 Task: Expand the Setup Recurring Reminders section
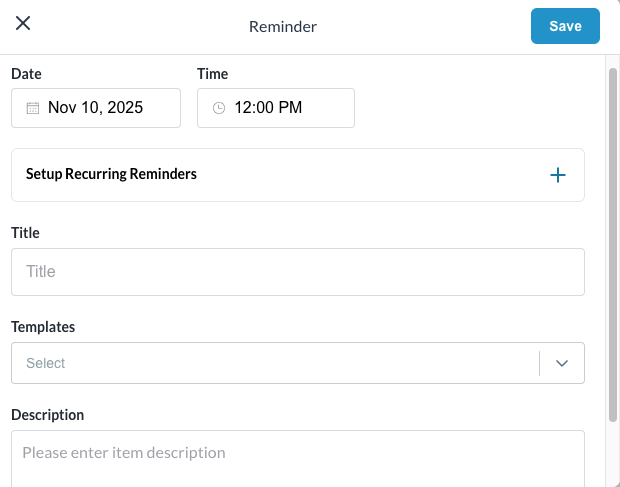click(x=111, y=174)
